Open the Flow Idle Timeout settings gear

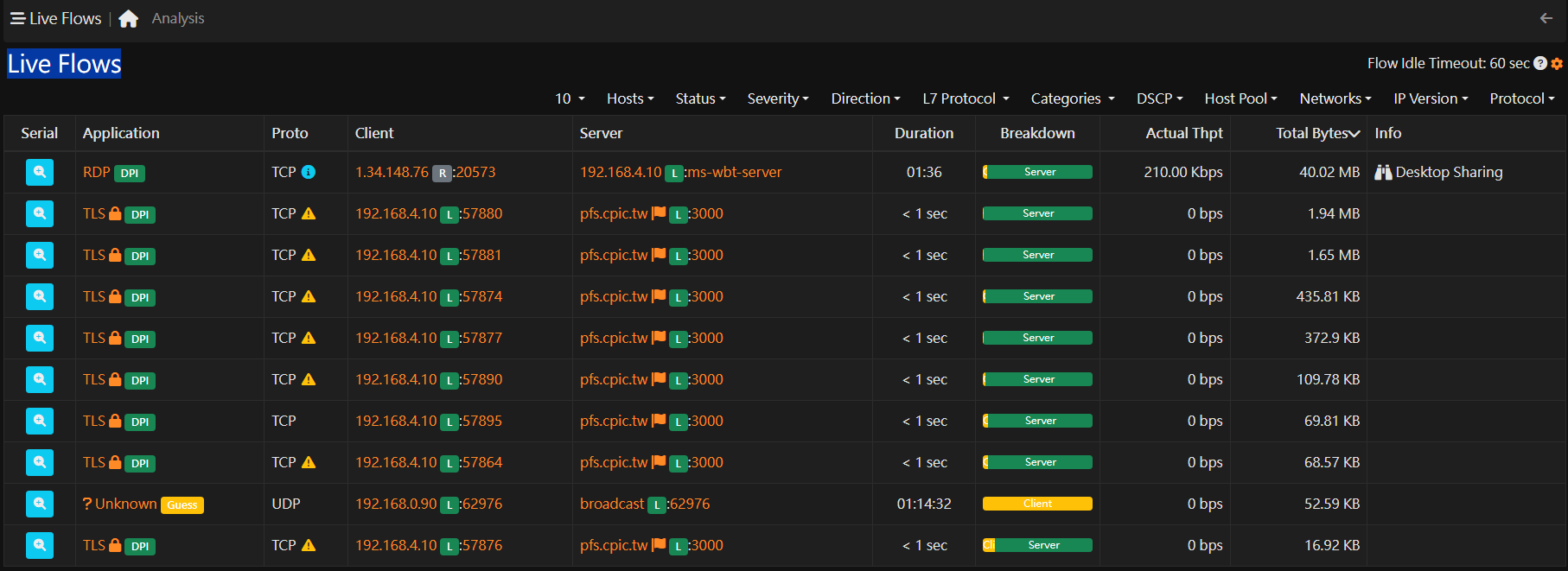coord(1557,64)
